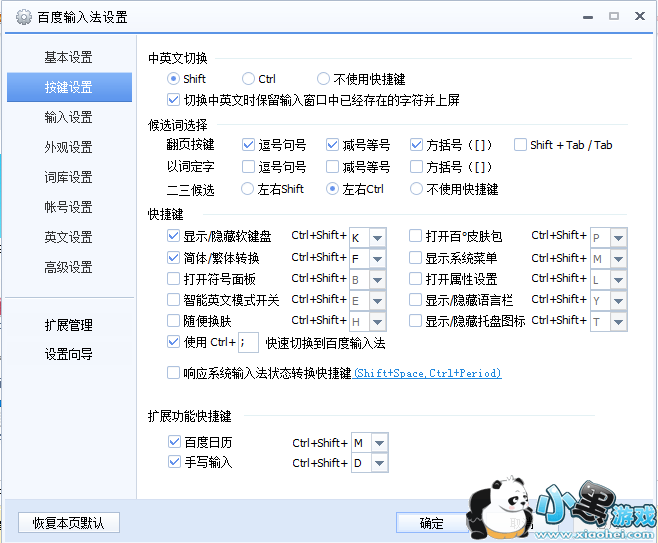The width and height of the screenshot is (658, 543).
Task: Toggle the 百度日历 extension shortcut checkbox
Action: pyautogui.click(x=174, y=441)
